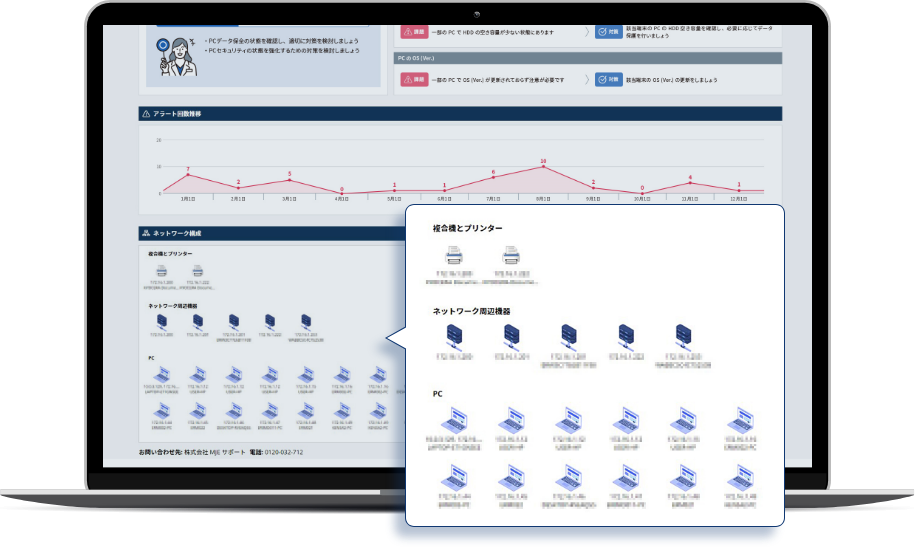The height and width of the screenshot is (552, 915).
Task: Select the last network device icon in popup
Action: coord(684,337)
